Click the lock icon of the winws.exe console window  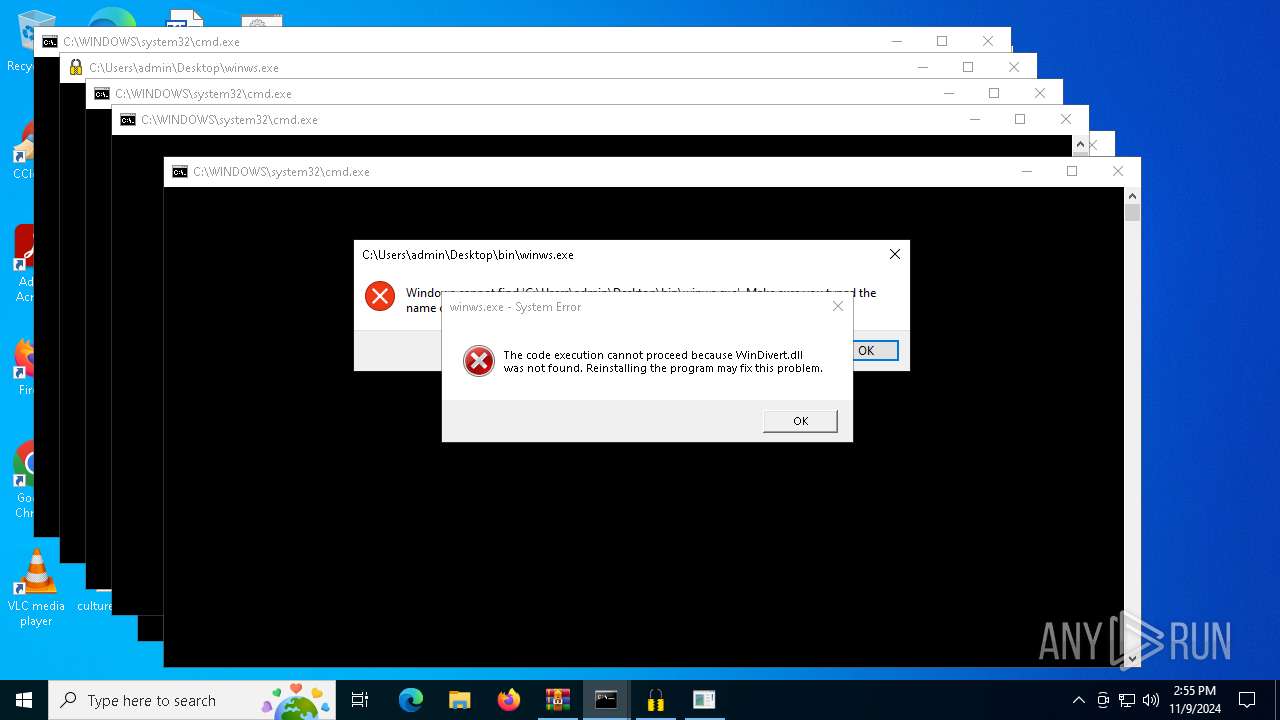click(x=76, y=68)
